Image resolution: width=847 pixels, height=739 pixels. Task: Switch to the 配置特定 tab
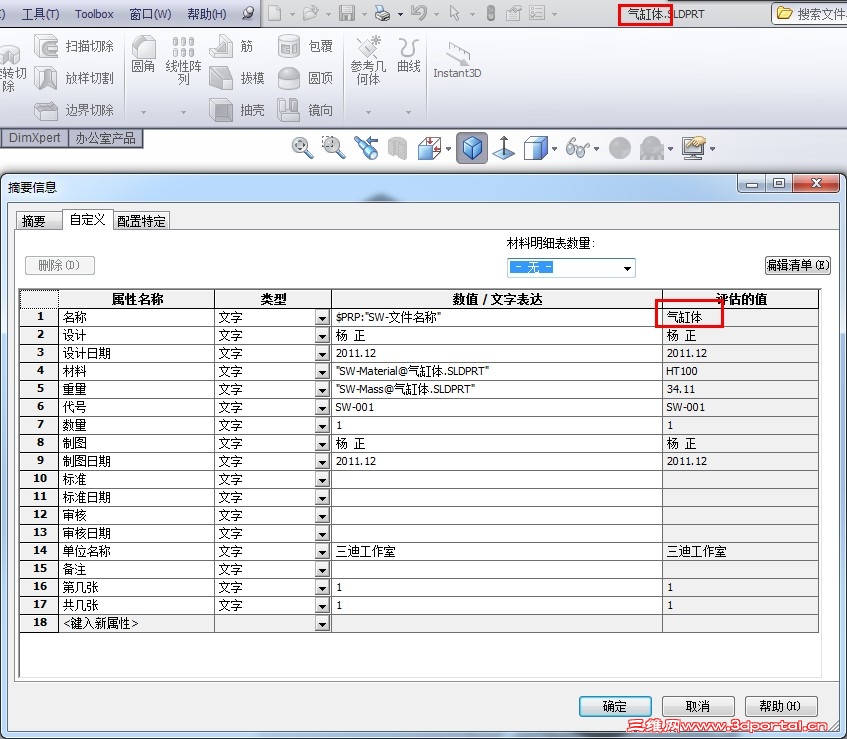(141, 220)
